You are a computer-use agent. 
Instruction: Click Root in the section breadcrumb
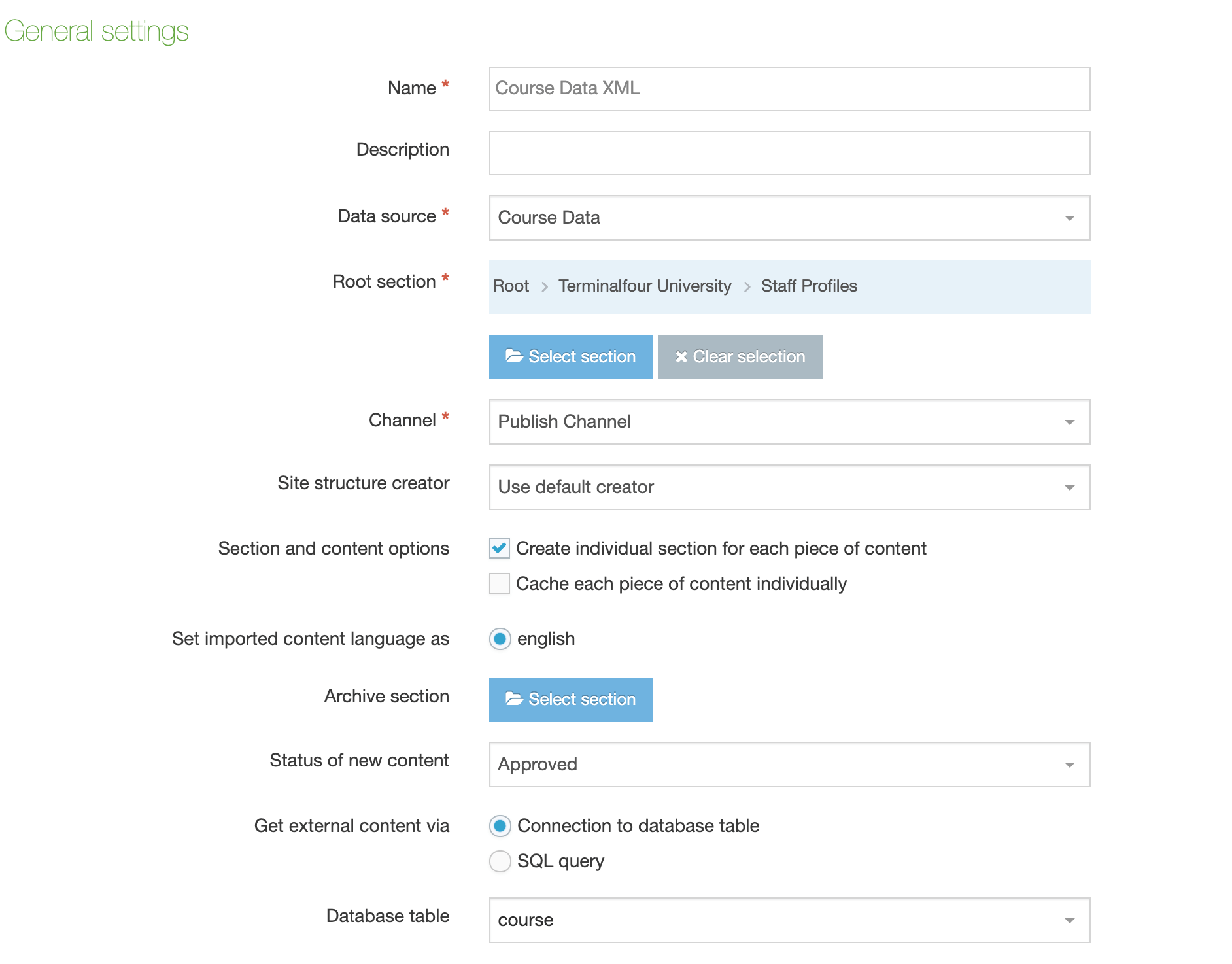pos(511,286)
